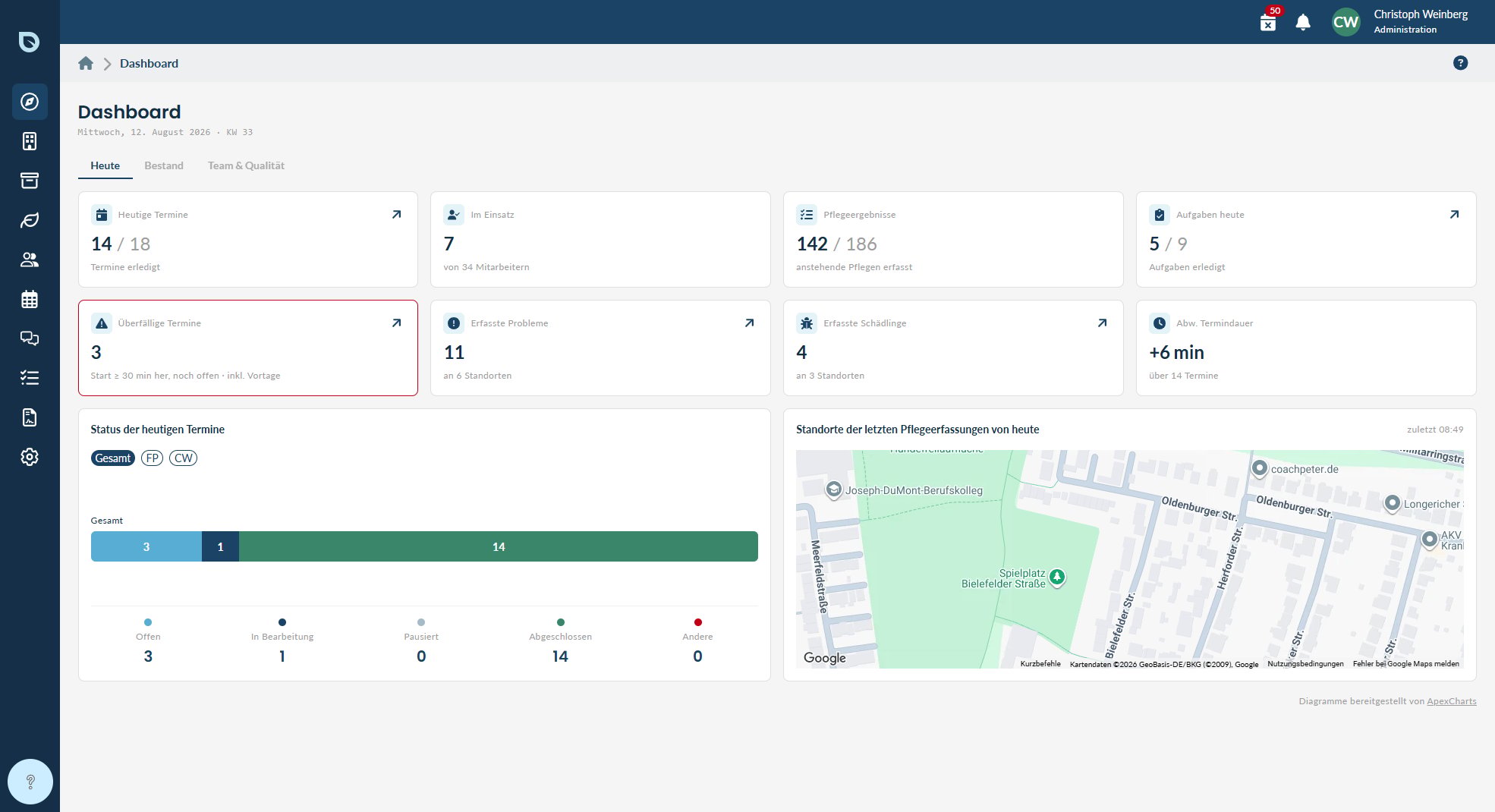Open the task checklist icon in sidebar
This screenshot has width=1495, height=812.
(x=30, y=378)
